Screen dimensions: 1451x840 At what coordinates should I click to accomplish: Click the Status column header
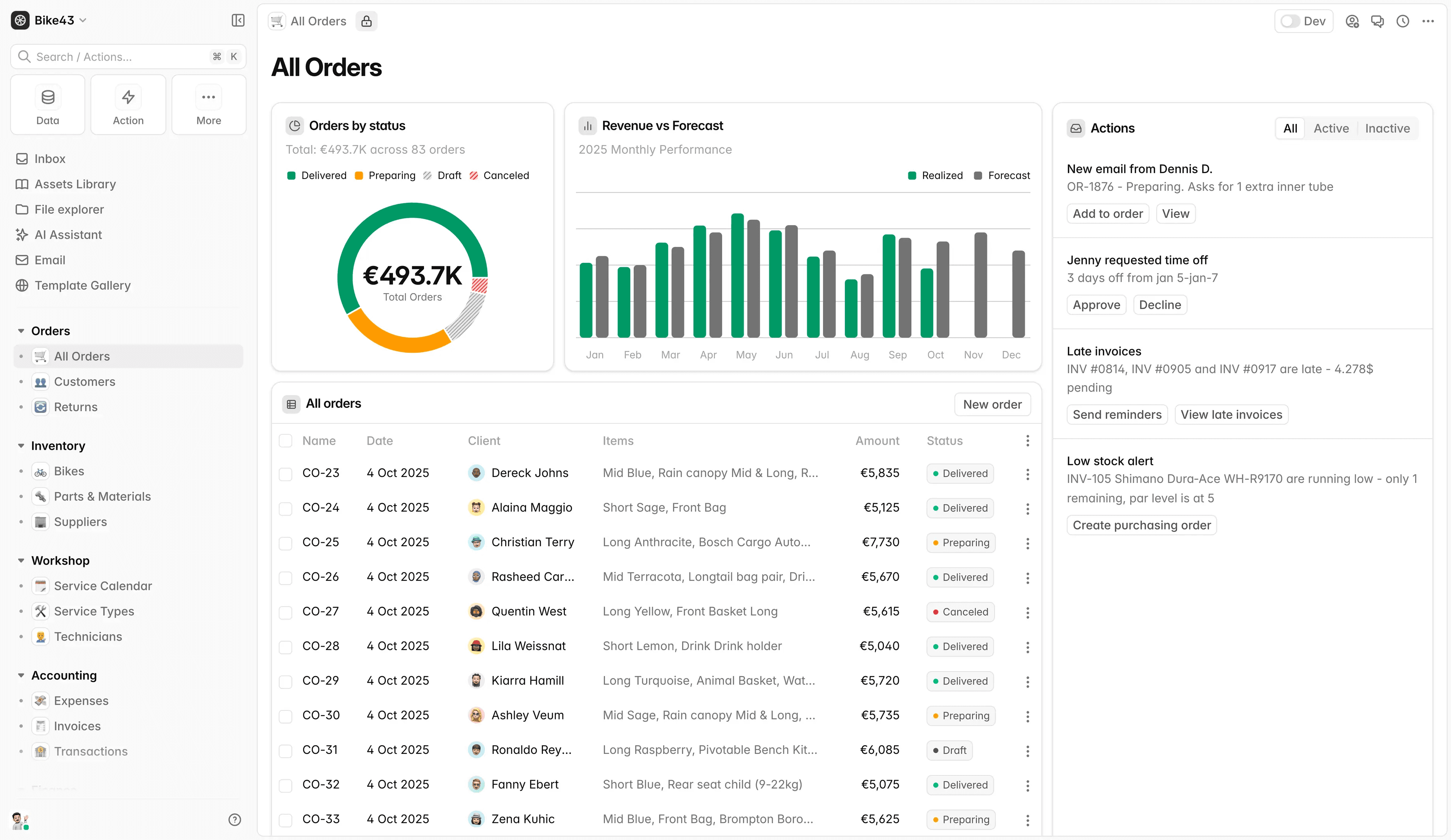point(944,441)
